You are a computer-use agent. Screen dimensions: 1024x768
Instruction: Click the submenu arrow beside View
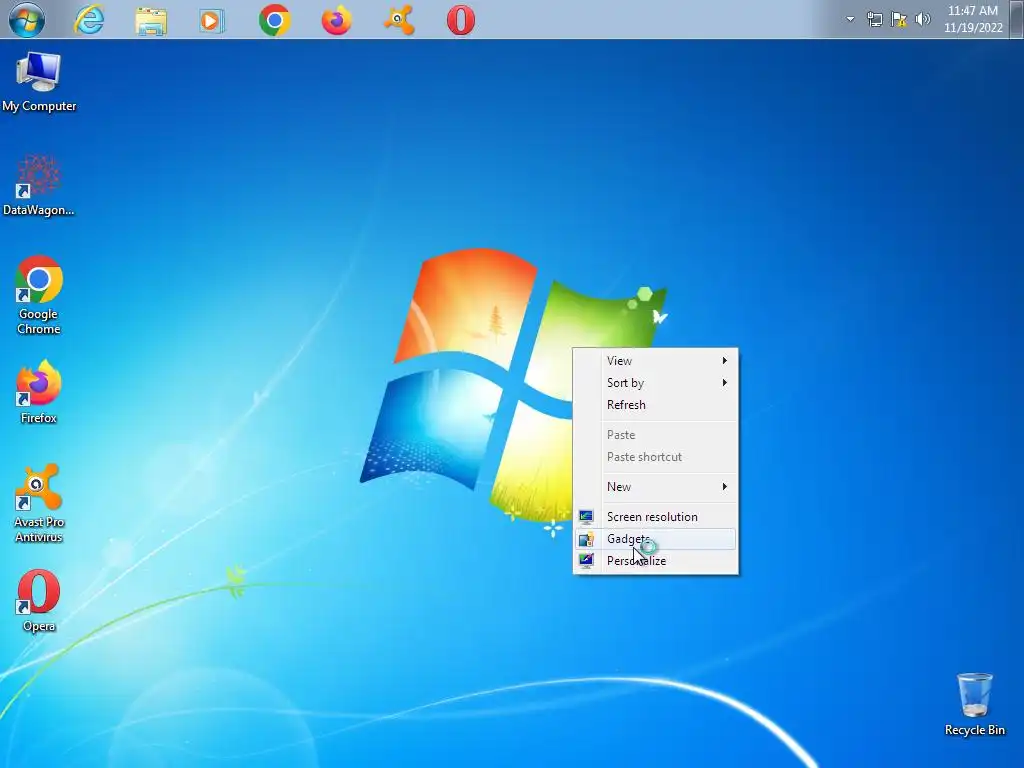tap(724, 360)
